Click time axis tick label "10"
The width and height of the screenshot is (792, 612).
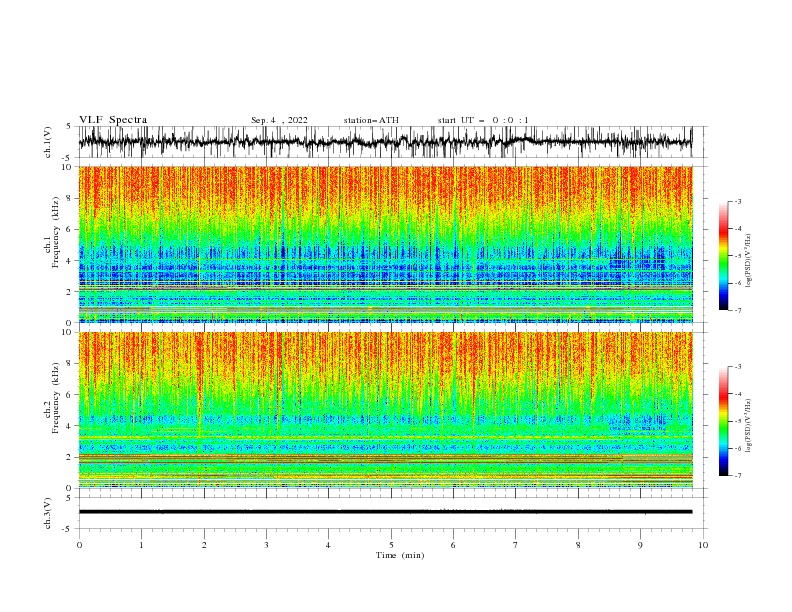pyautogui.click(x=703, y=545)
